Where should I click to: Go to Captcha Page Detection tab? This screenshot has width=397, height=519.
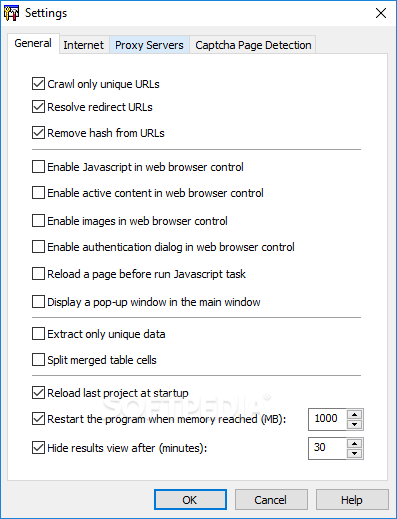tap(253, 45)
